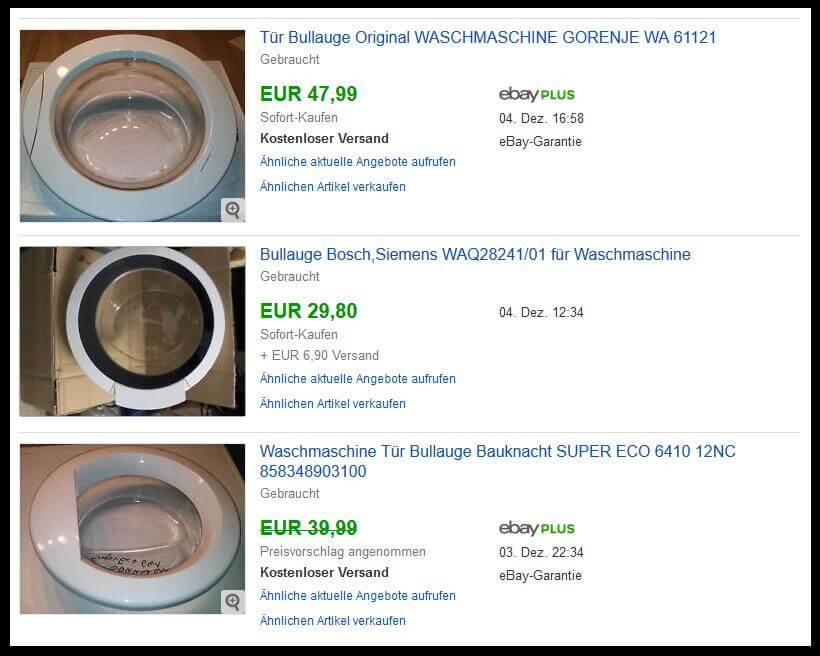Screen dimensions: 820x656
Task: Open the Gorenje WA 61121 door listing title
Action: pyautogui.click(x=488, y=38)
